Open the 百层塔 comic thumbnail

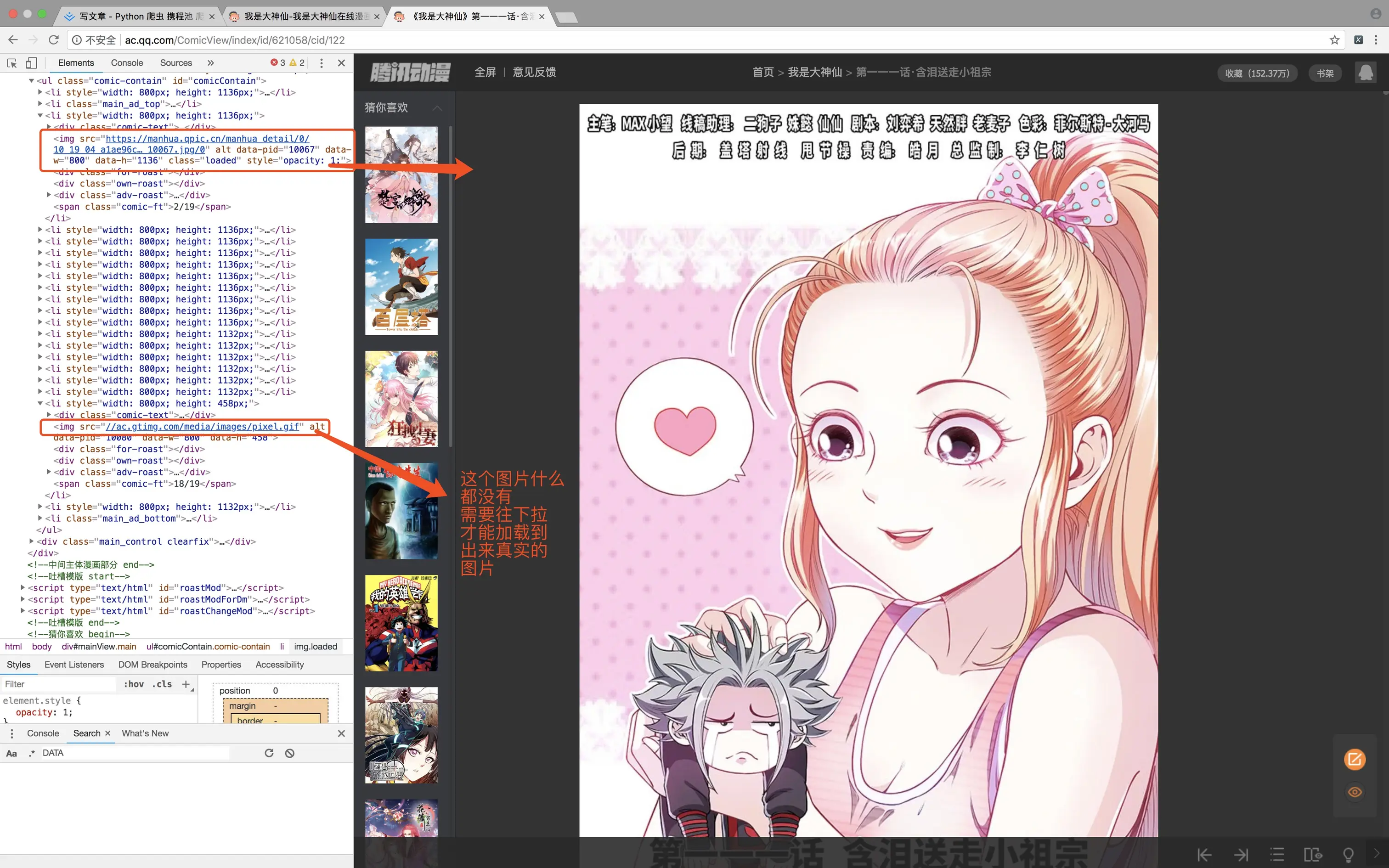click(401, 287)
